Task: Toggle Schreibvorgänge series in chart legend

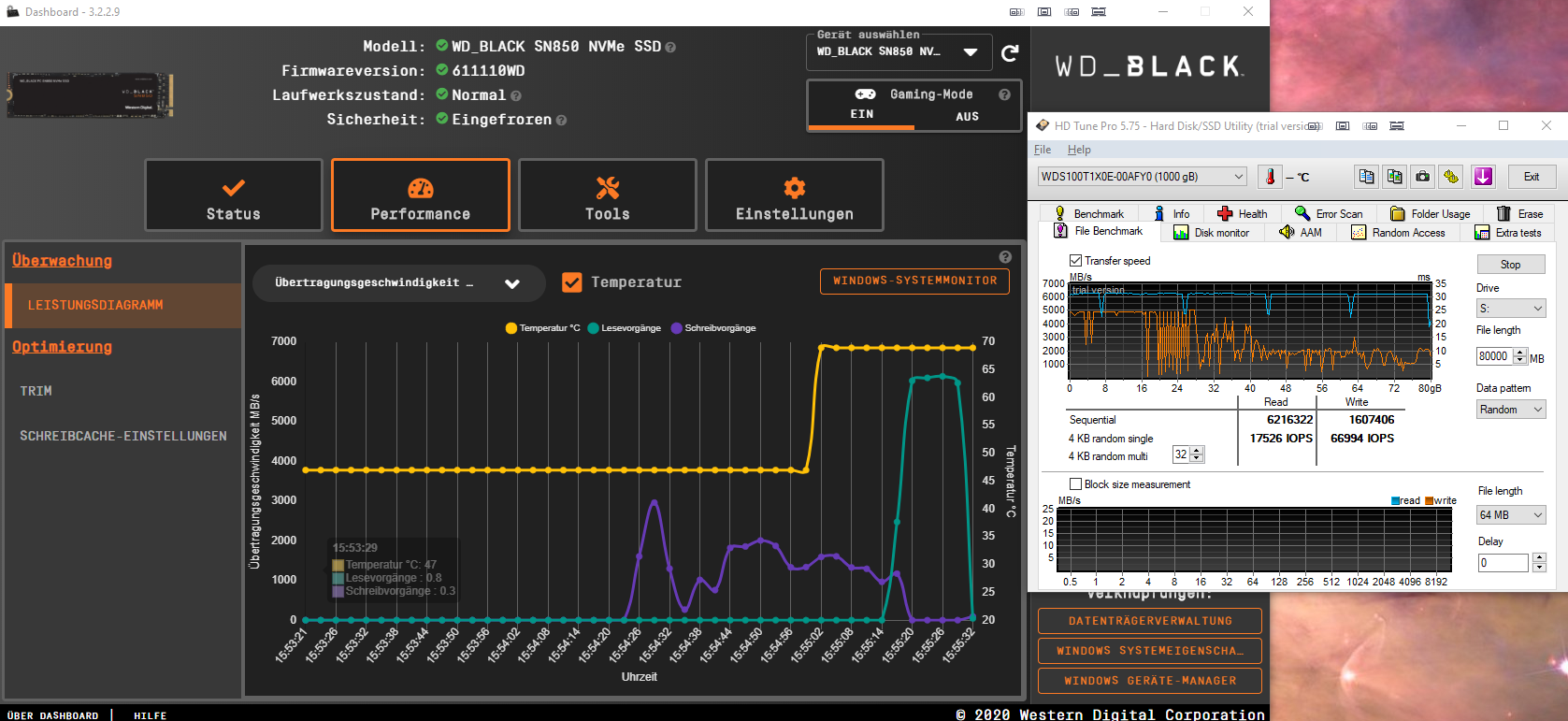Action: click(x=713, y=328)
